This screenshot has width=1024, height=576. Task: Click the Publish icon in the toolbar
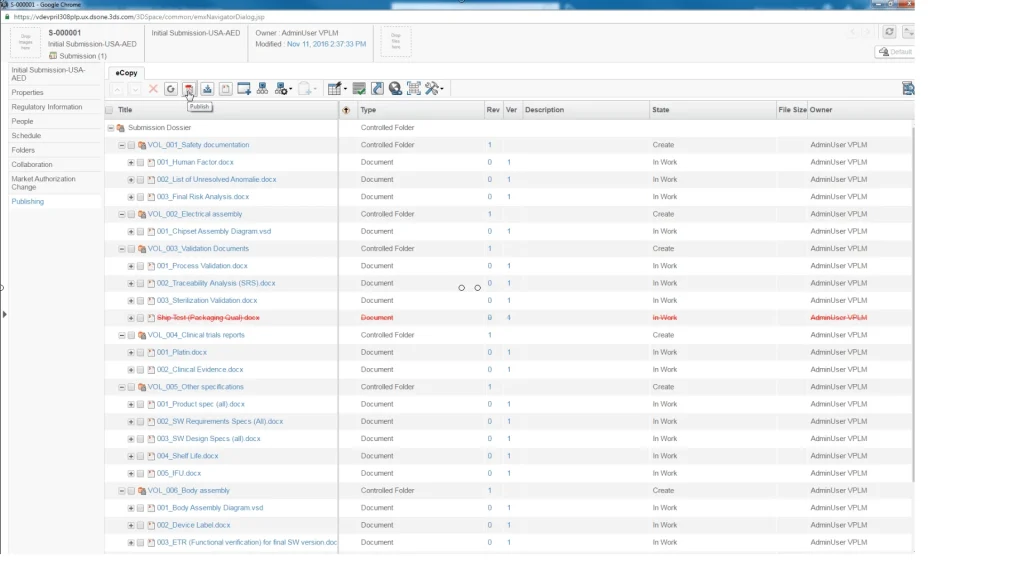pyautogui.click(x=188, y=89)
